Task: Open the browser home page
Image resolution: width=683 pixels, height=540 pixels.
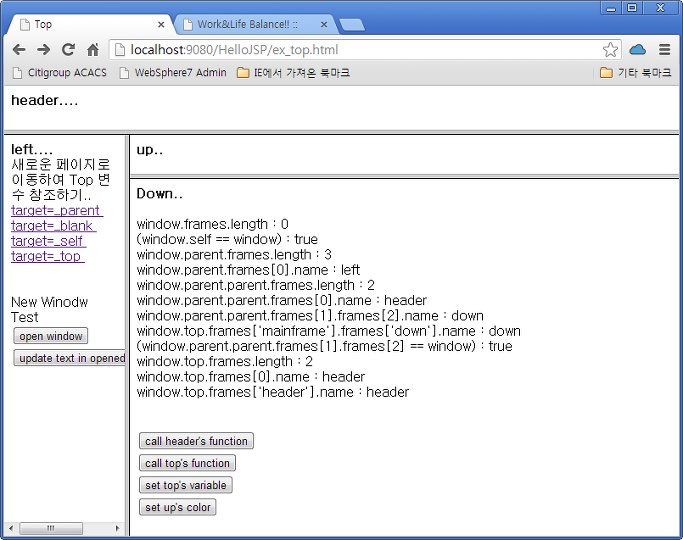Action: (93, 50)
